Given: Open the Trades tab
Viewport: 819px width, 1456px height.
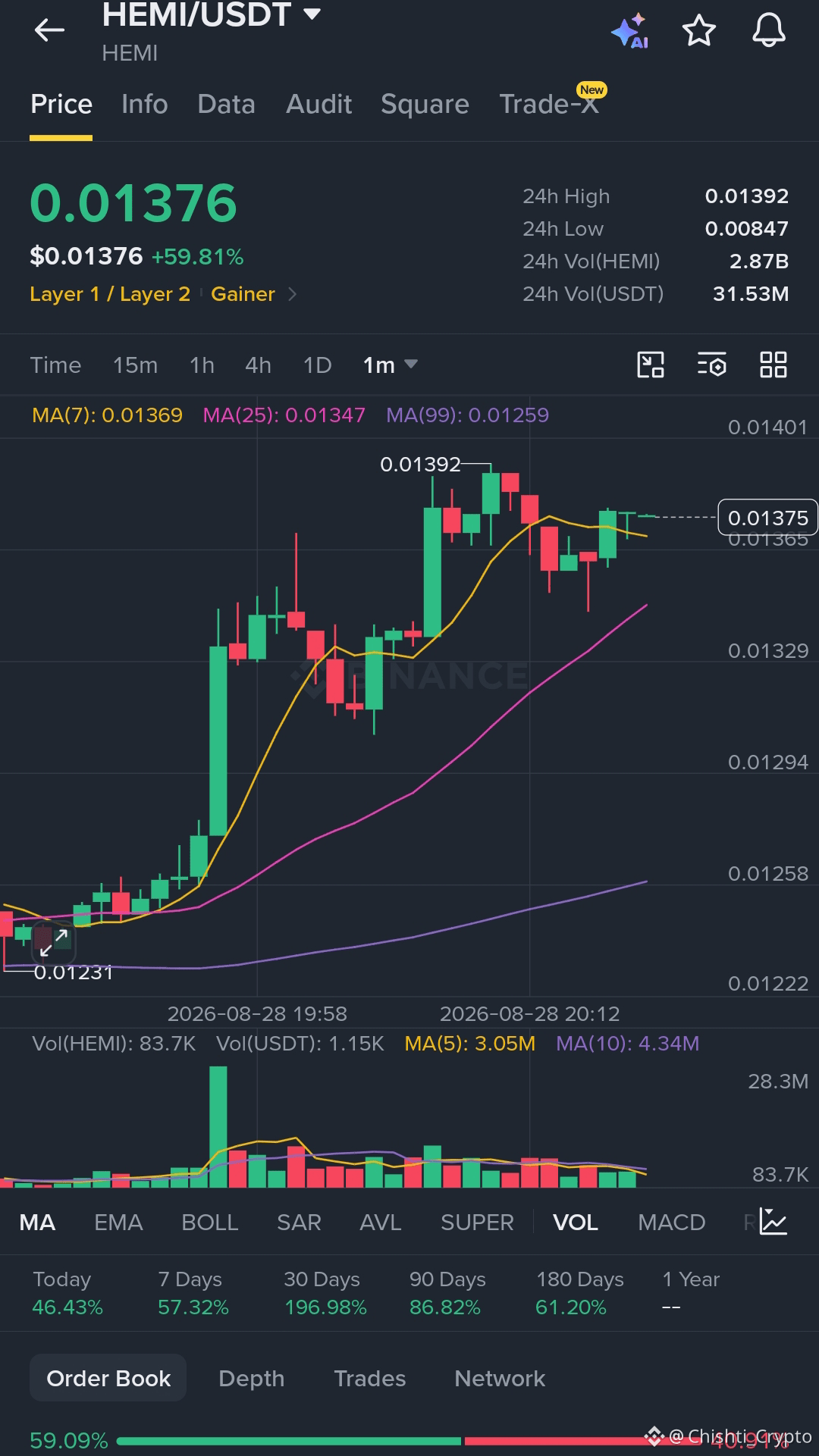Looking at the screenshot, I should pyautogui.click(x=369, y=1378).
